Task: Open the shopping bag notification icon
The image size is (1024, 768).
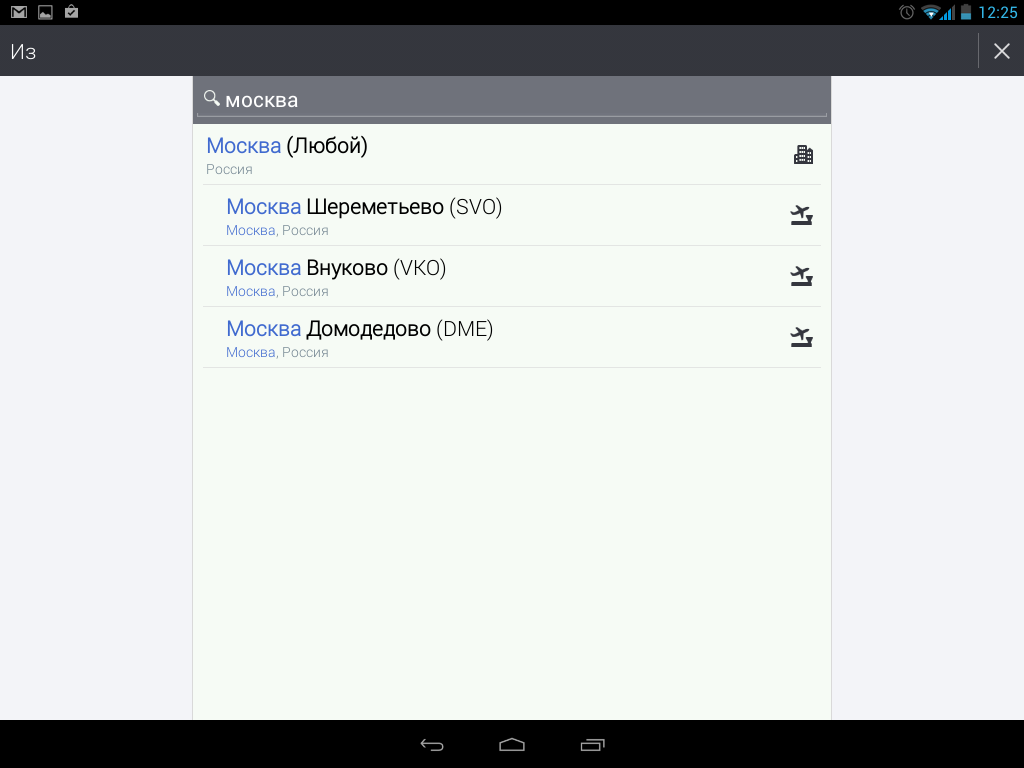Action: pos(71,12)
